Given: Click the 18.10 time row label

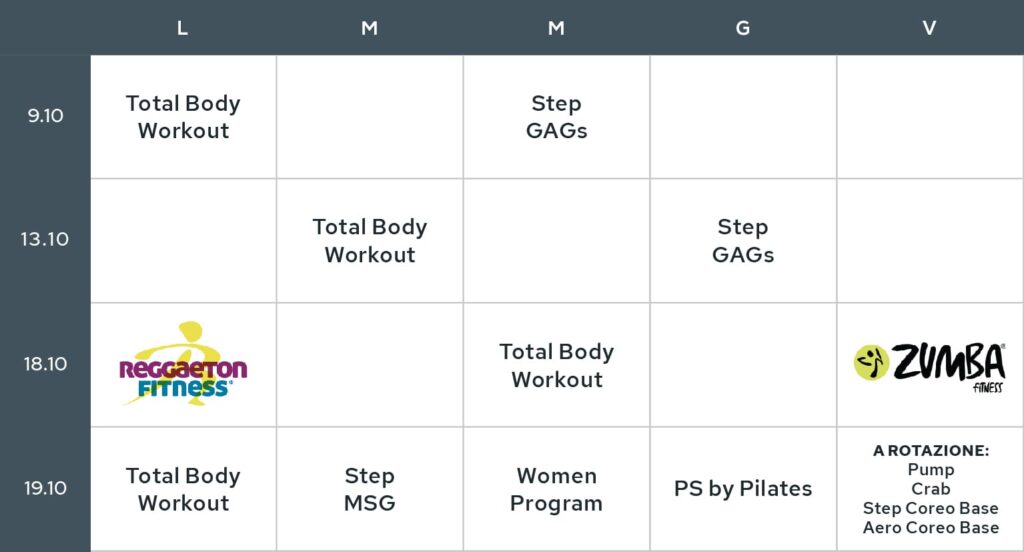Looking at the screenshot, I should click(x=45, y=364).
